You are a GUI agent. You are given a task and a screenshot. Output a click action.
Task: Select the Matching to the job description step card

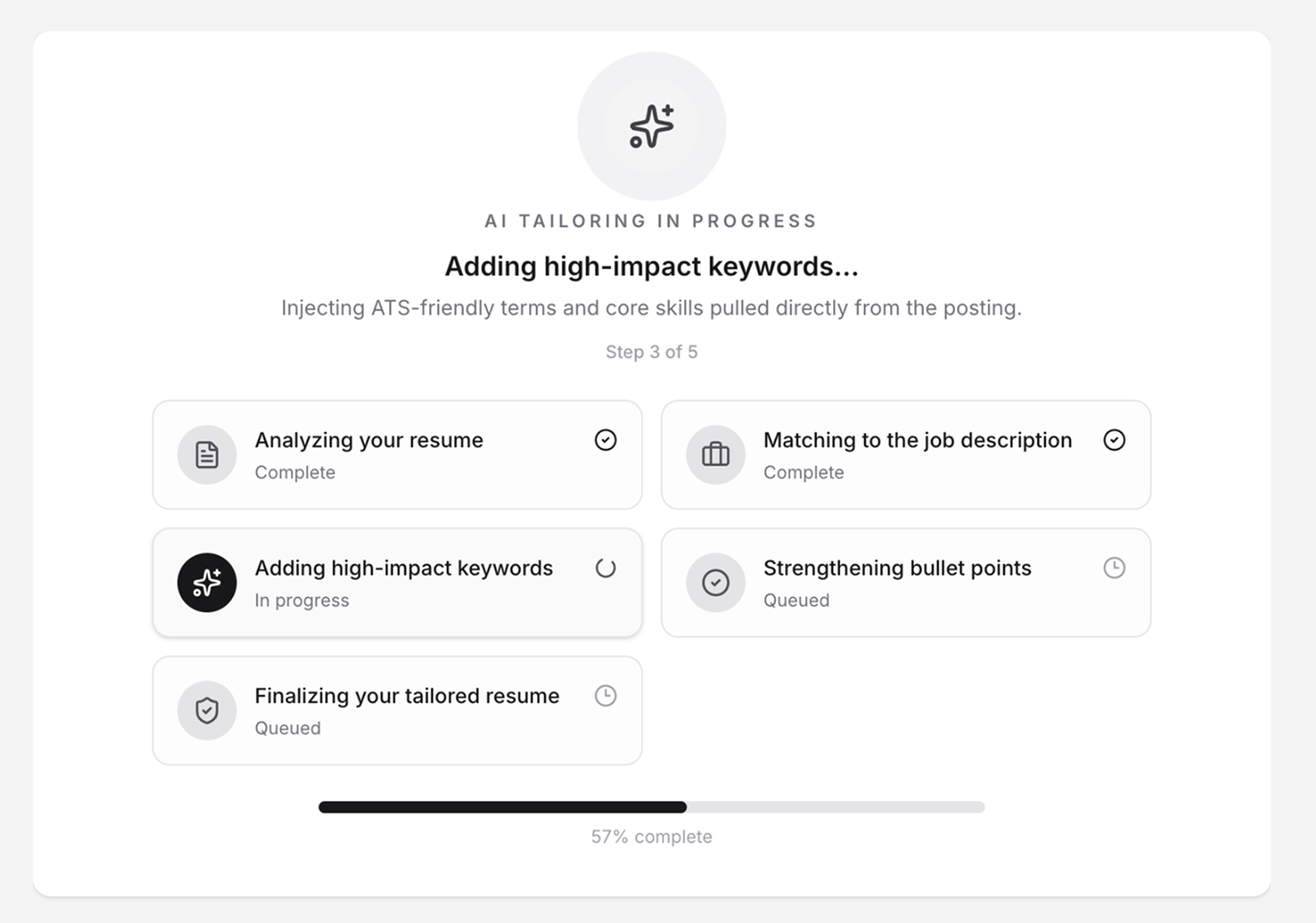[x=905, y=455]
